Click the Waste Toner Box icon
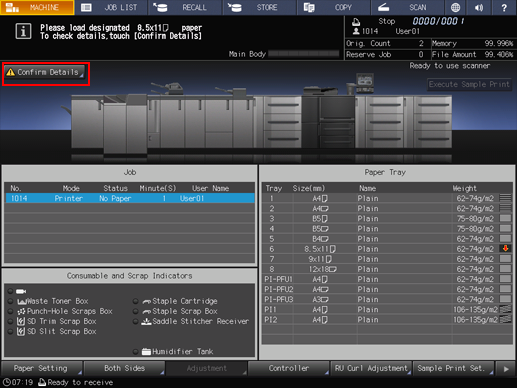The height and width of the screenshot is (388, 517). pyautogui.click(x=22, y=301)
